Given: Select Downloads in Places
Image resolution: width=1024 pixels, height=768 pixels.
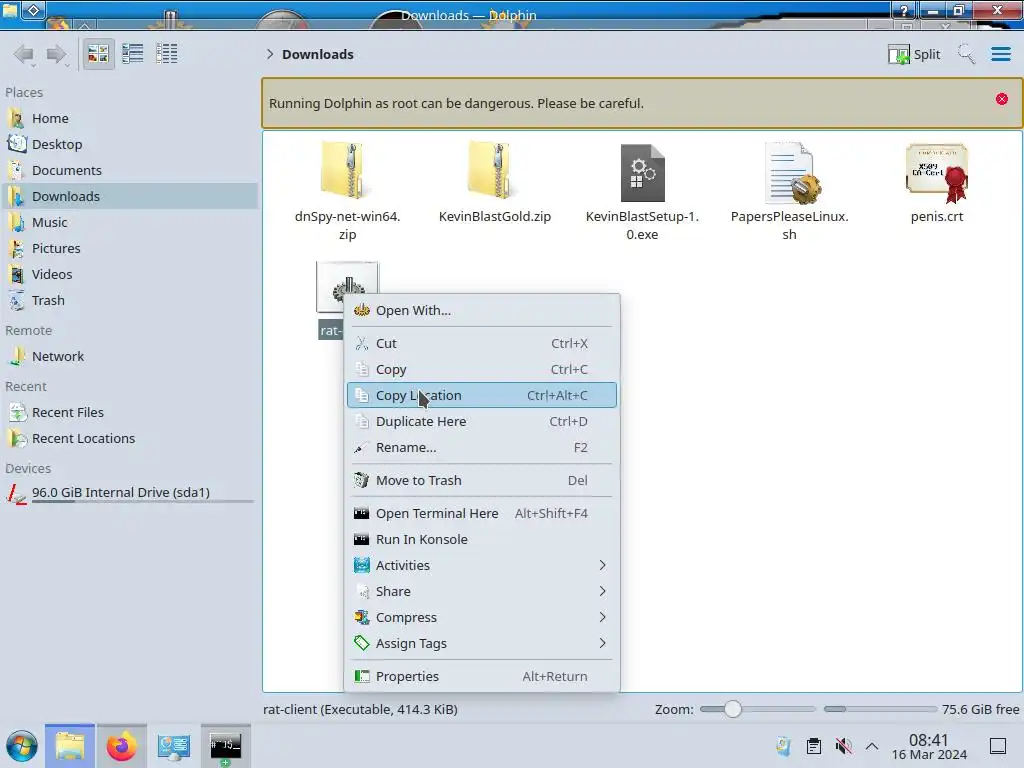Looking at the screenshot, I should pos(129,197).
